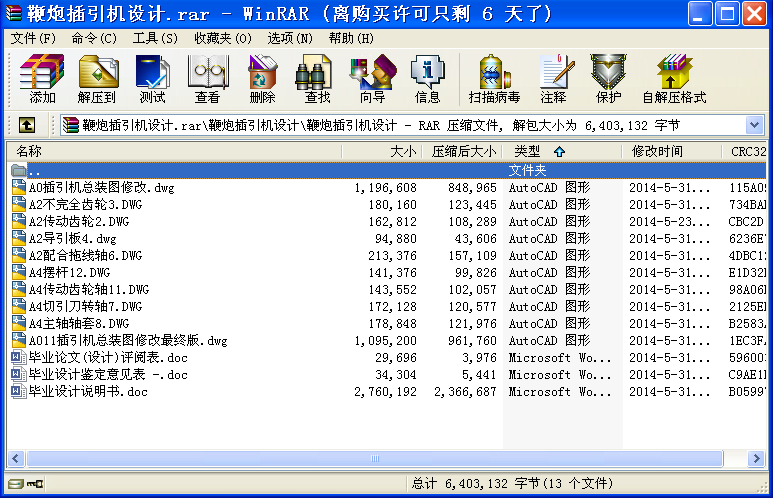
Task: Select the parent folder ".." row
Action: pos(36,170)
